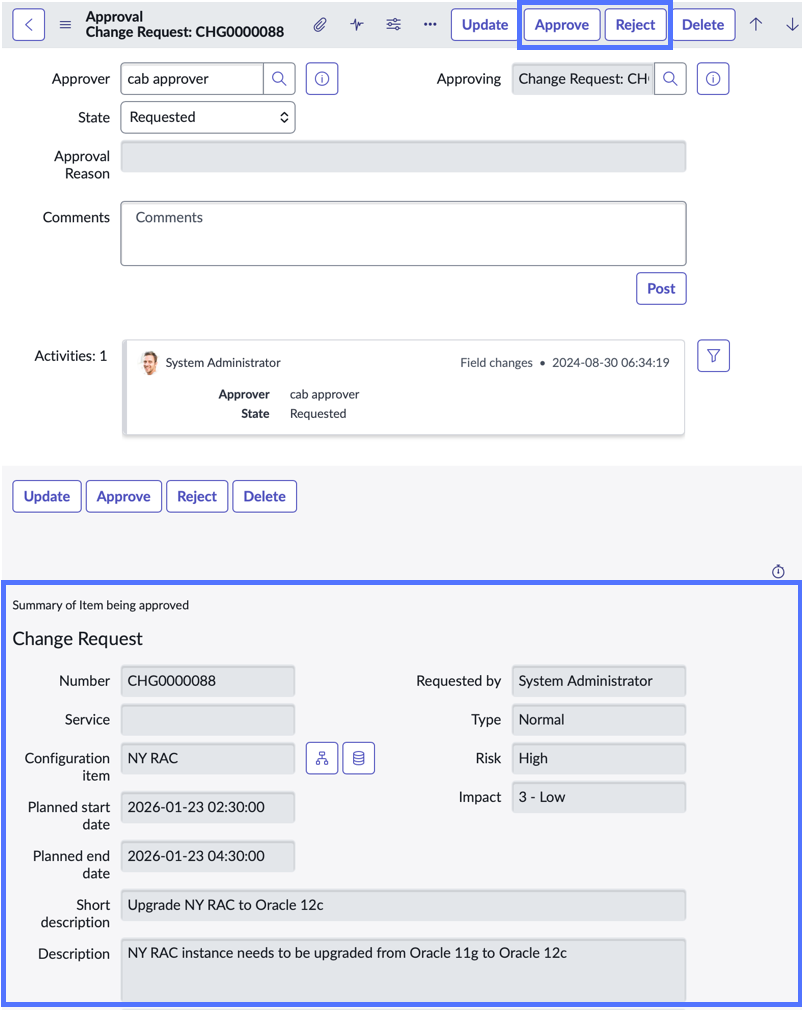Click the 'Activities: 1' label
The width and height of the screenshot is (802, 1010).
[x=71, y=356]
